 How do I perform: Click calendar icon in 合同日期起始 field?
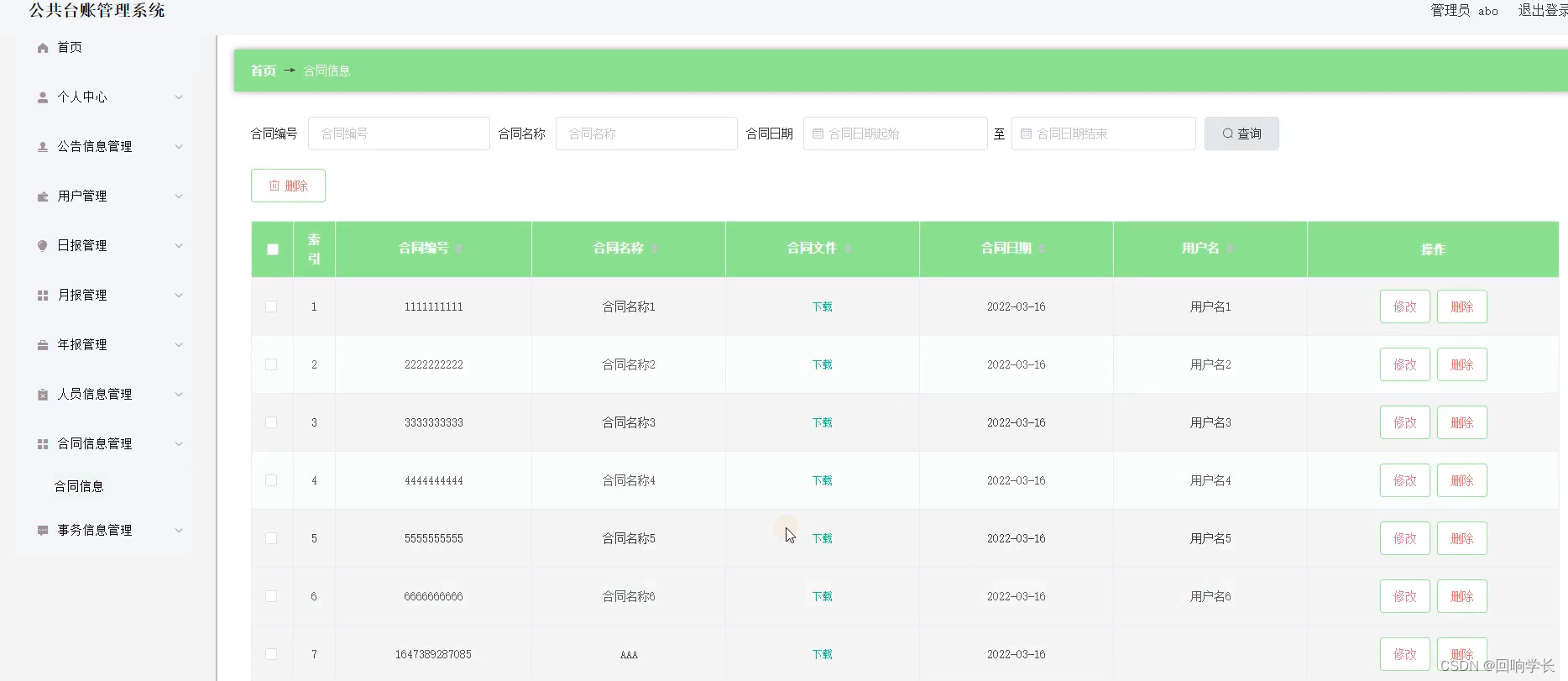click(818, 134)
